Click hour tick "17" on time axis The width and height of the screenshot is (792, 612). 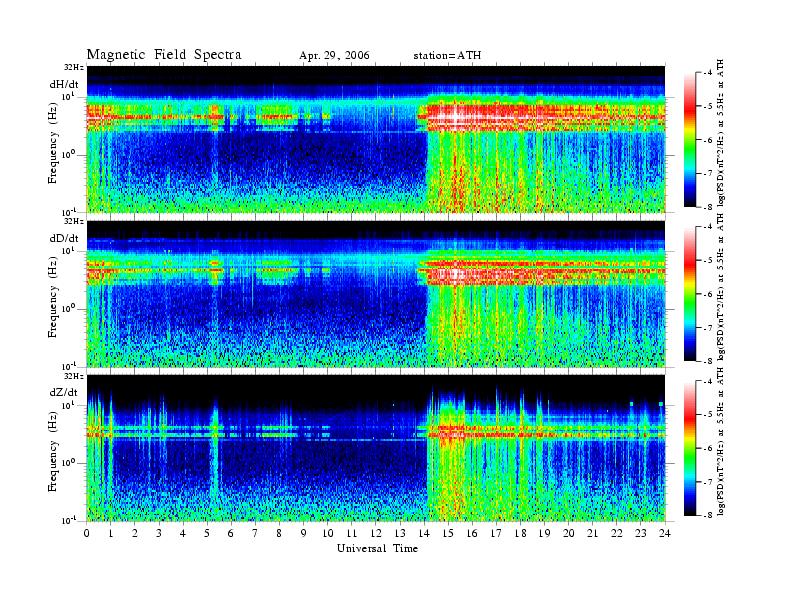click(497, 533)
